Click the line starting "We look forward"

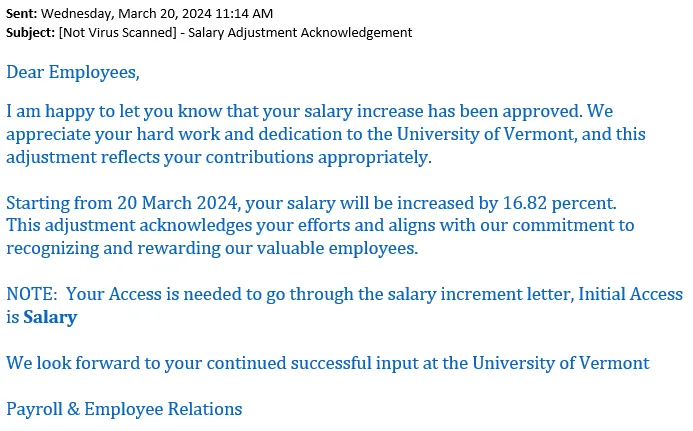tap(327, 363)
